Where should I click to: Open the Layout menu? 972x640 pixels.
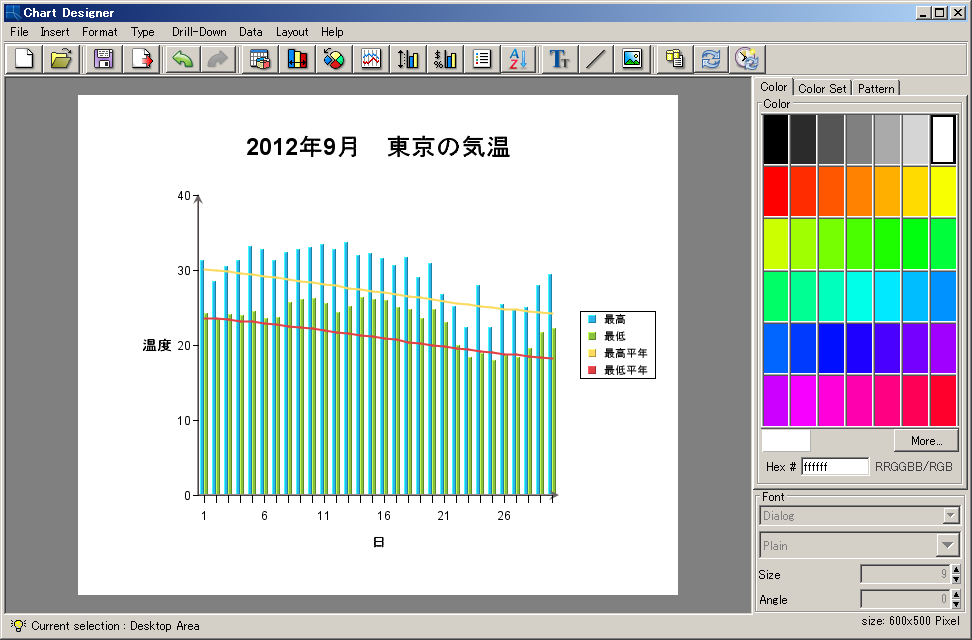(x=292, y=32)
